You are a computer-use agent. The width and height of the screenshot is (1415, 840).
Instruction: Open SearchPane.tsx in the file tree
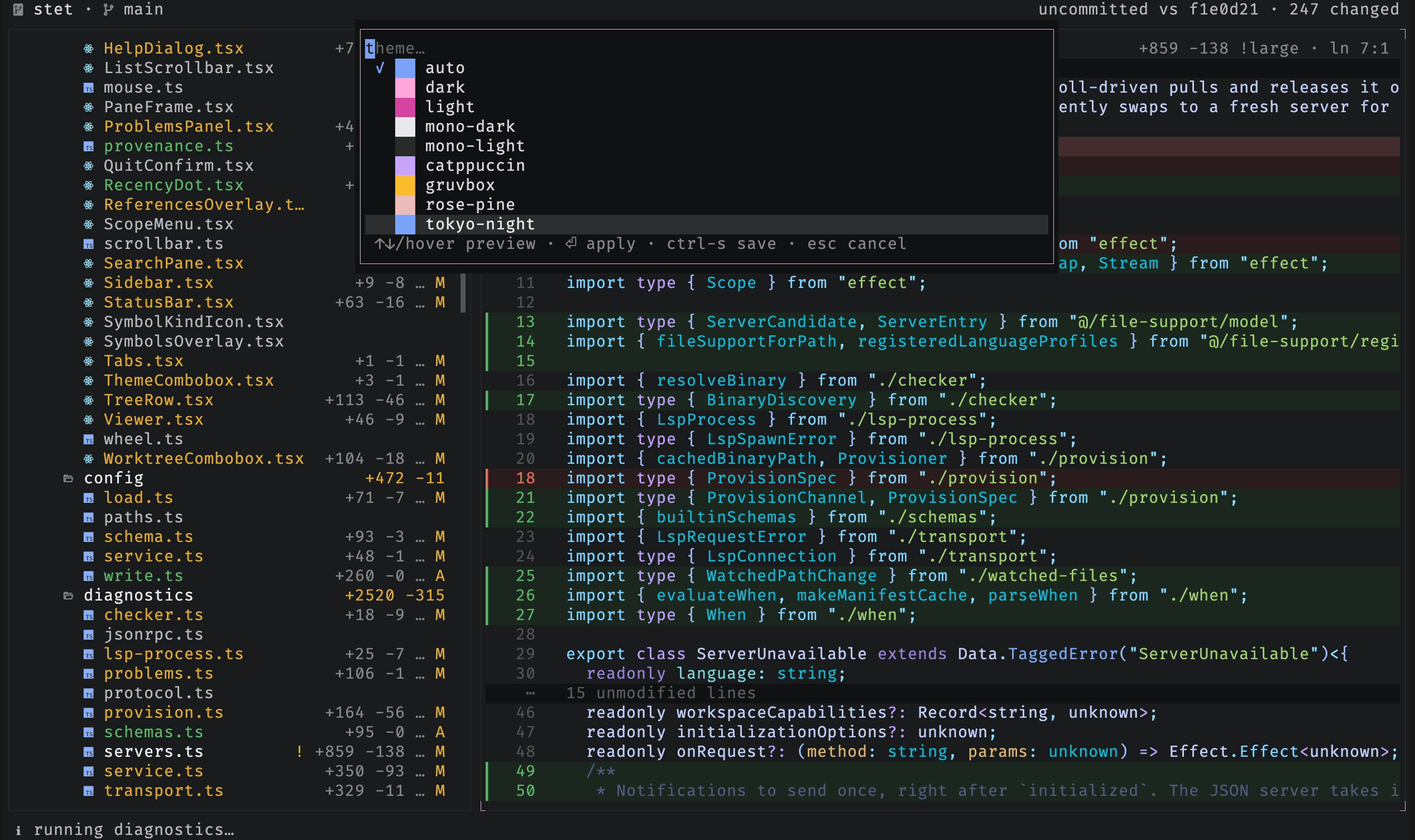tap(174, 264)
